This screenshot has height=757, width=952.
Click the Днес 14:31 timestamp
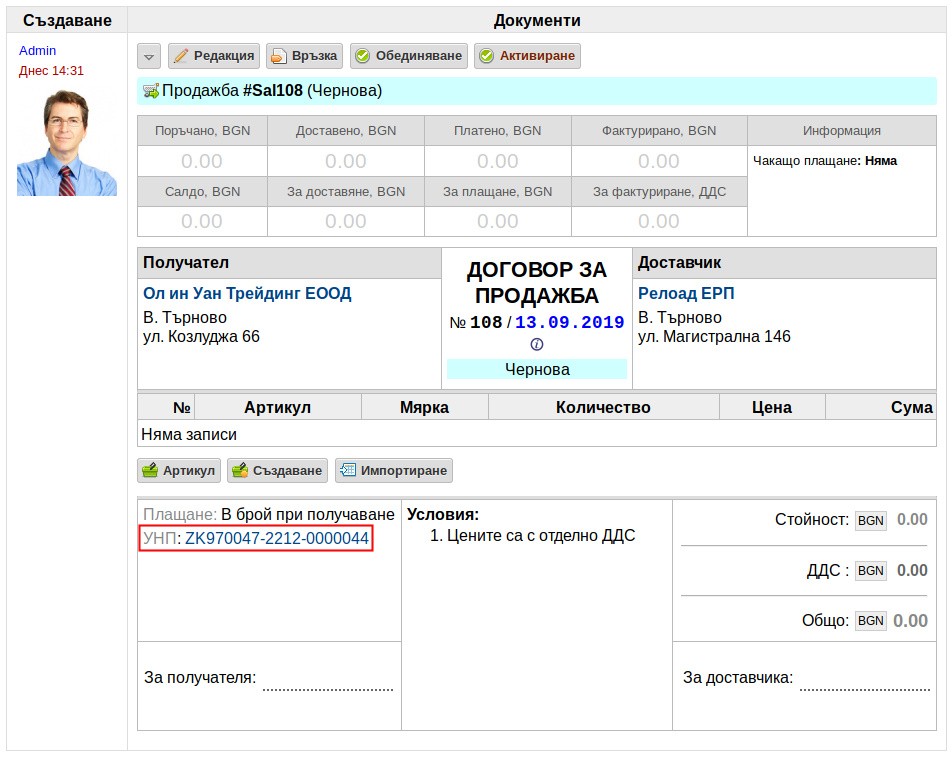(x=51, y=70)
